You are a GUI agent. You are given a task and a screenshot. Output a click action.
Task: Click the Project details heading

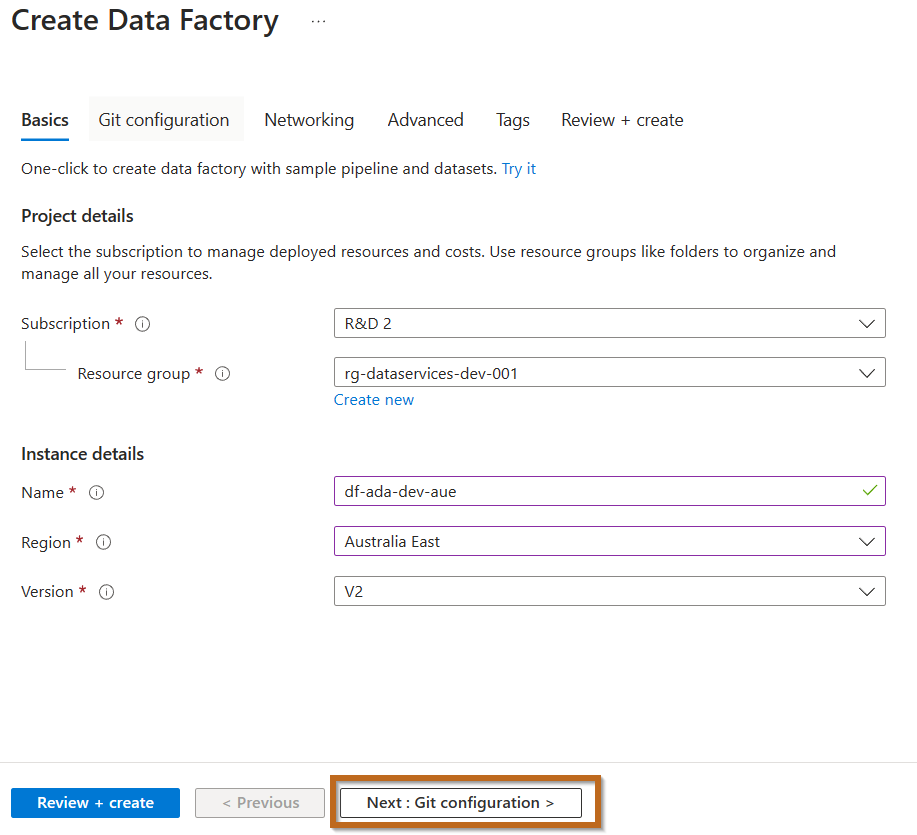[77, 216]
